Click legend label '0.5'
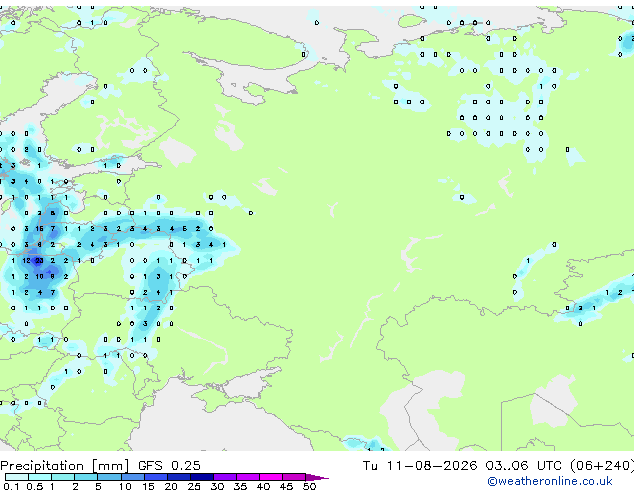Image resolution: width=634 pixels, height=490 pixels. click(34, 486)
